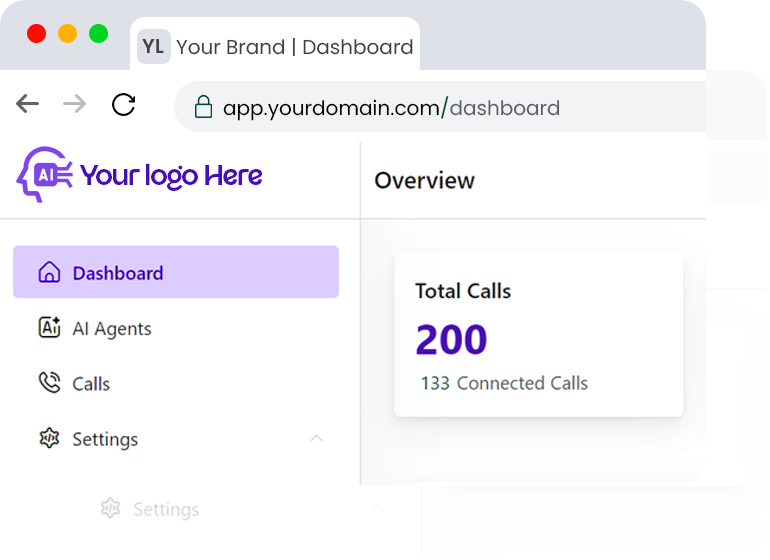Open the Dashboard sidebar menu item
770x560 pixels.
(118, 273)
